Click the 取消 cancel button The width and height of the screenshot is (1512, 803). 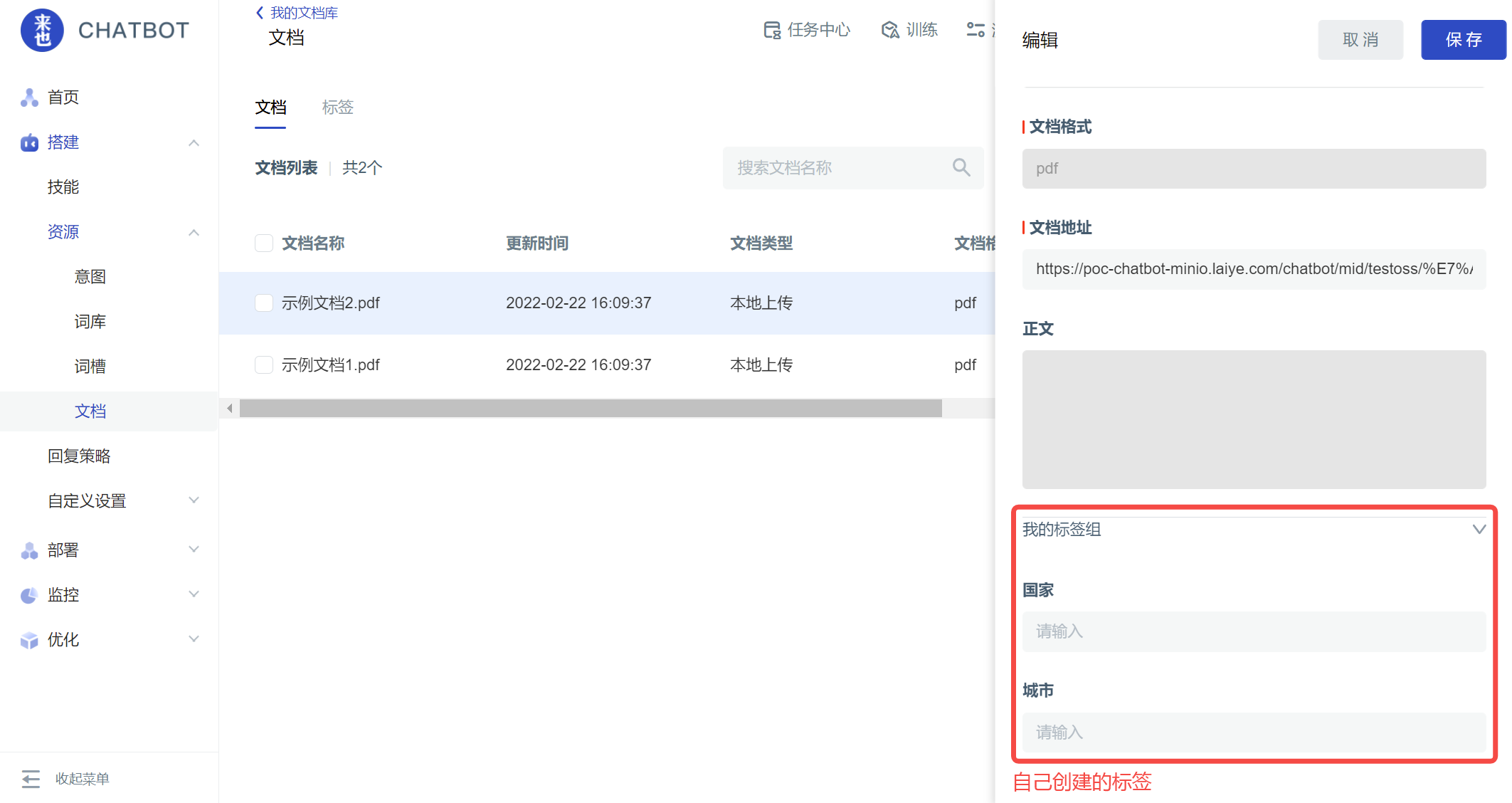(1360, 40)
